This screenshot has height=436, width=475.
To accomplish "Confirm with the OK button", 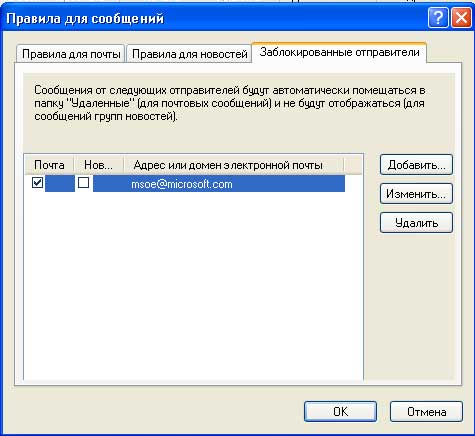I will click(340, 411).
